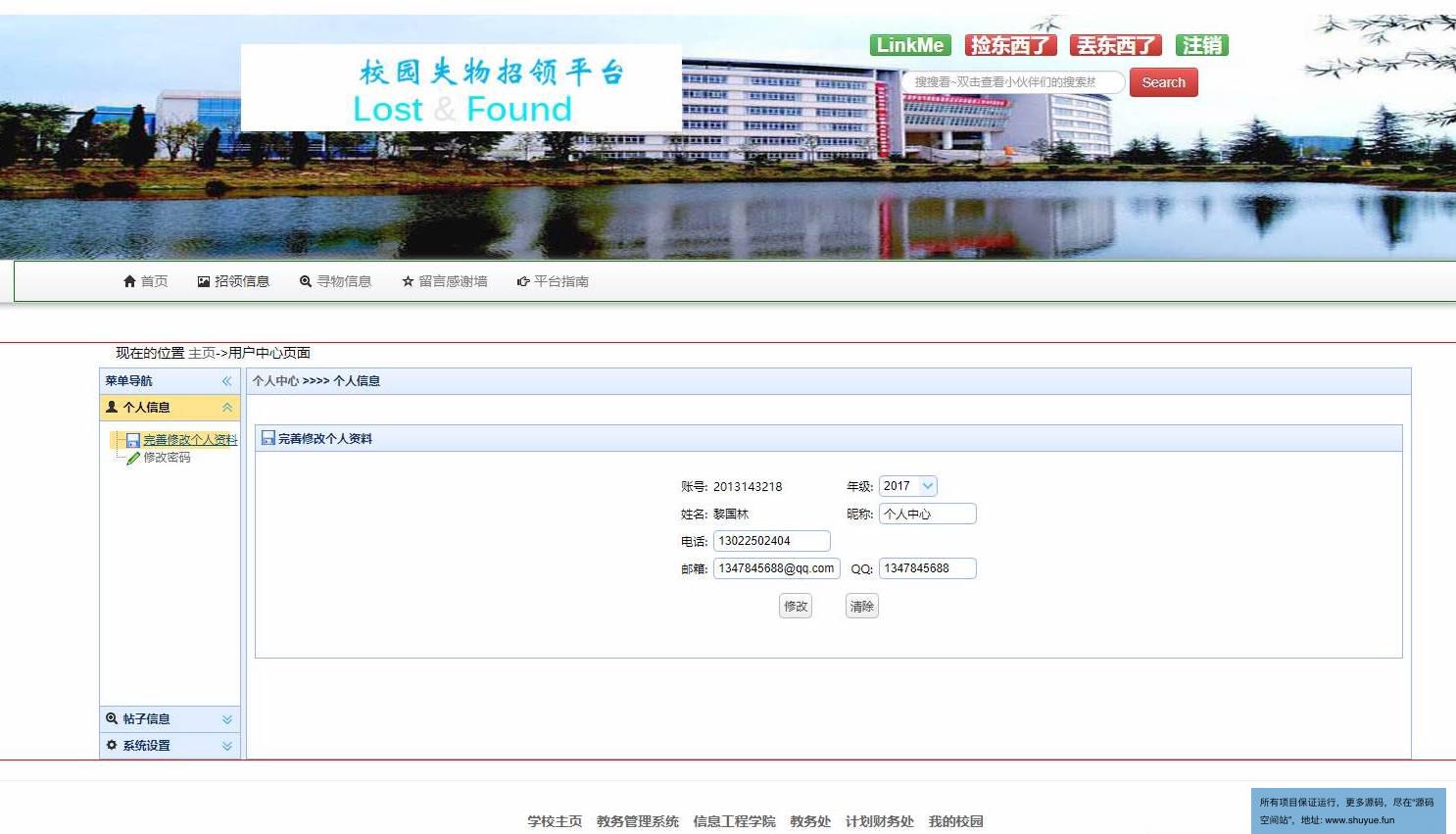The image size is (1456, 834).
Task: Click the magnifier icon beside 寻物信息
Action: tap(306, 281)
